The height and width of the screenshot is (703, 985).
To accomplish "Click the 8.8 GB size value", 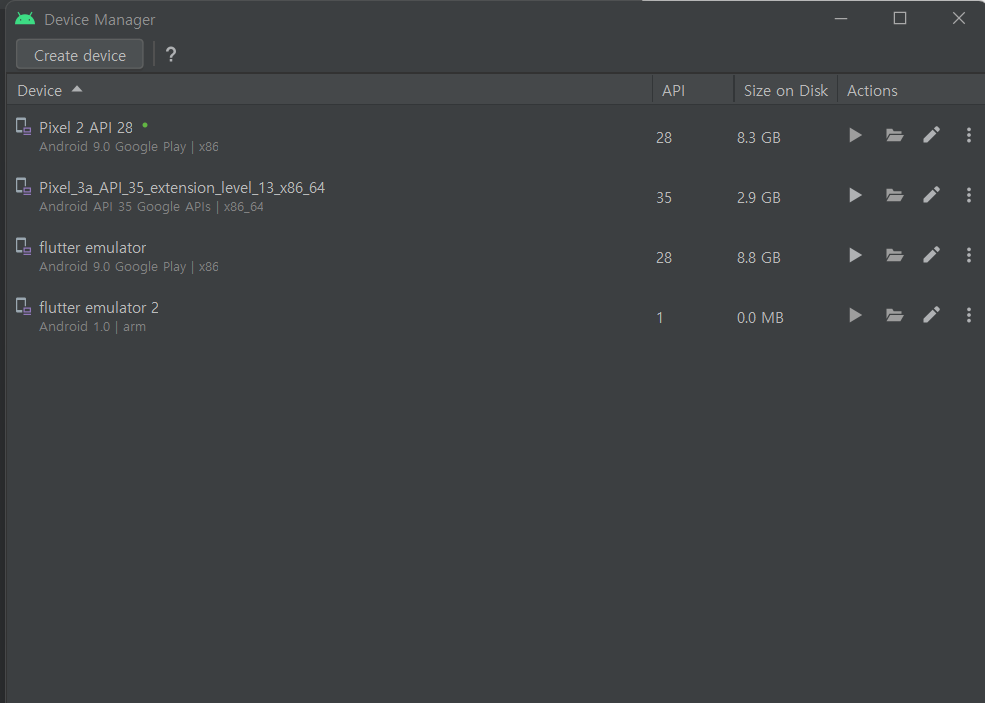I will click(x=759, y=258).
